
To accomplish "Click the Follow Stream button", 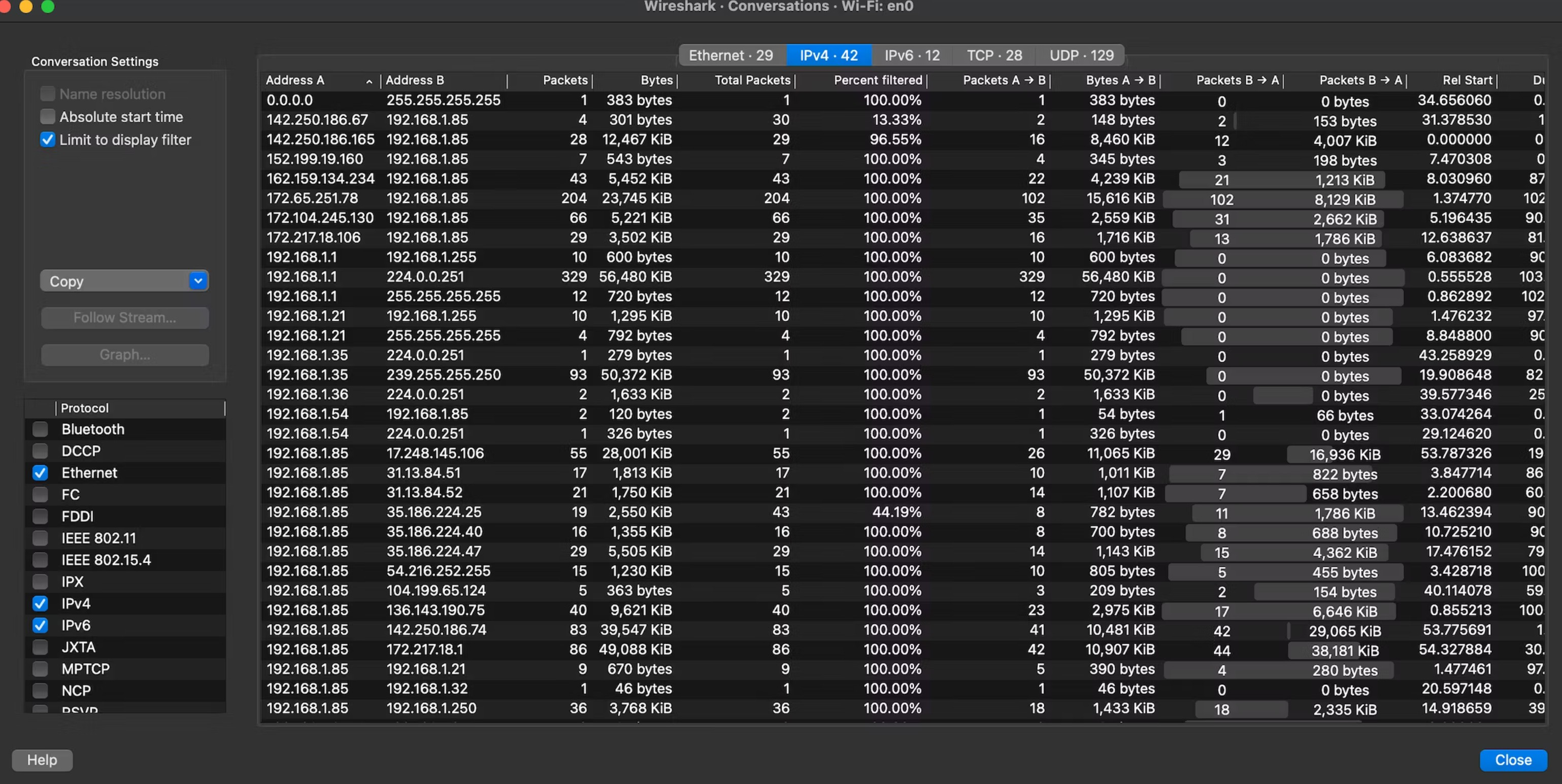I will pyautogui.click(x=125, y=318).
